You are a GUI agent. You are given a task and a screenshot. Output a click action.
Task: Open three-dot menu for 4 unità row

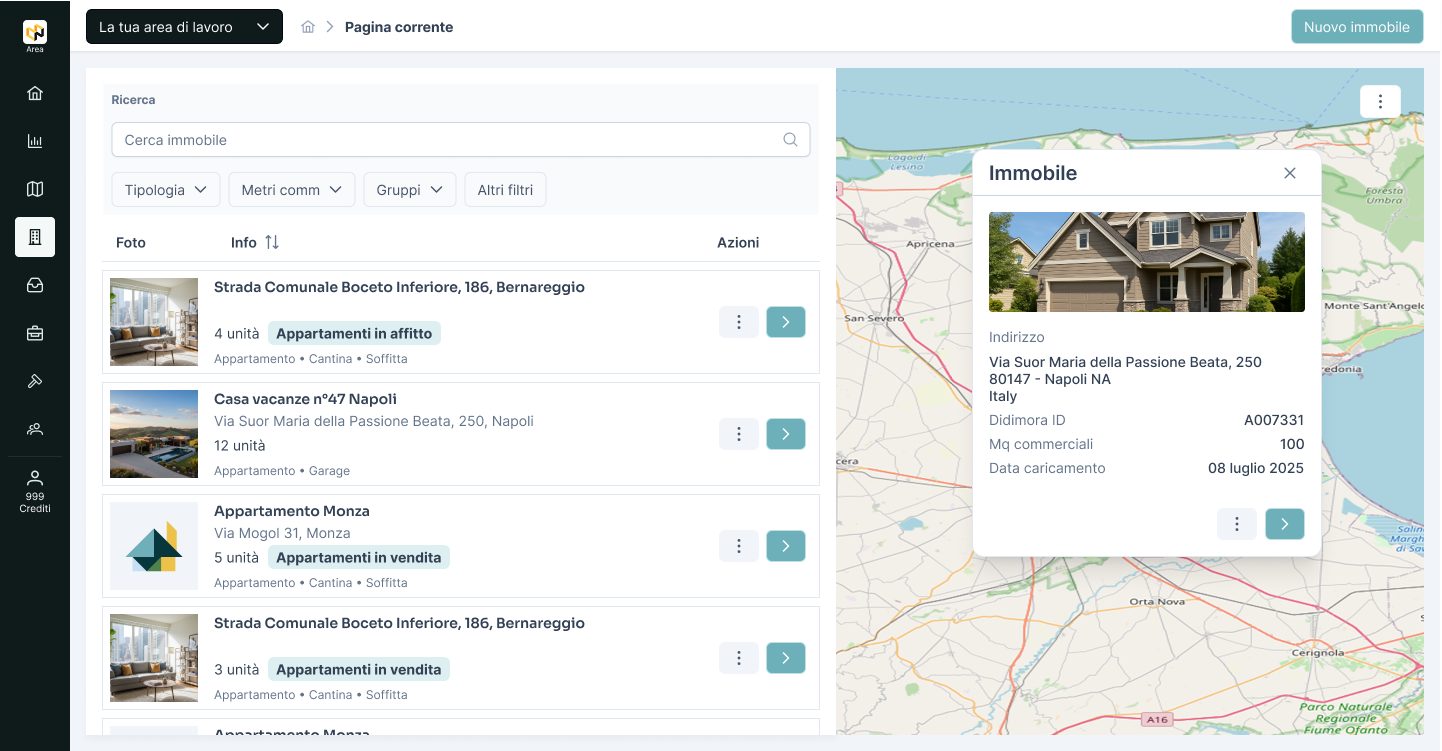click(x=739, y=322)
